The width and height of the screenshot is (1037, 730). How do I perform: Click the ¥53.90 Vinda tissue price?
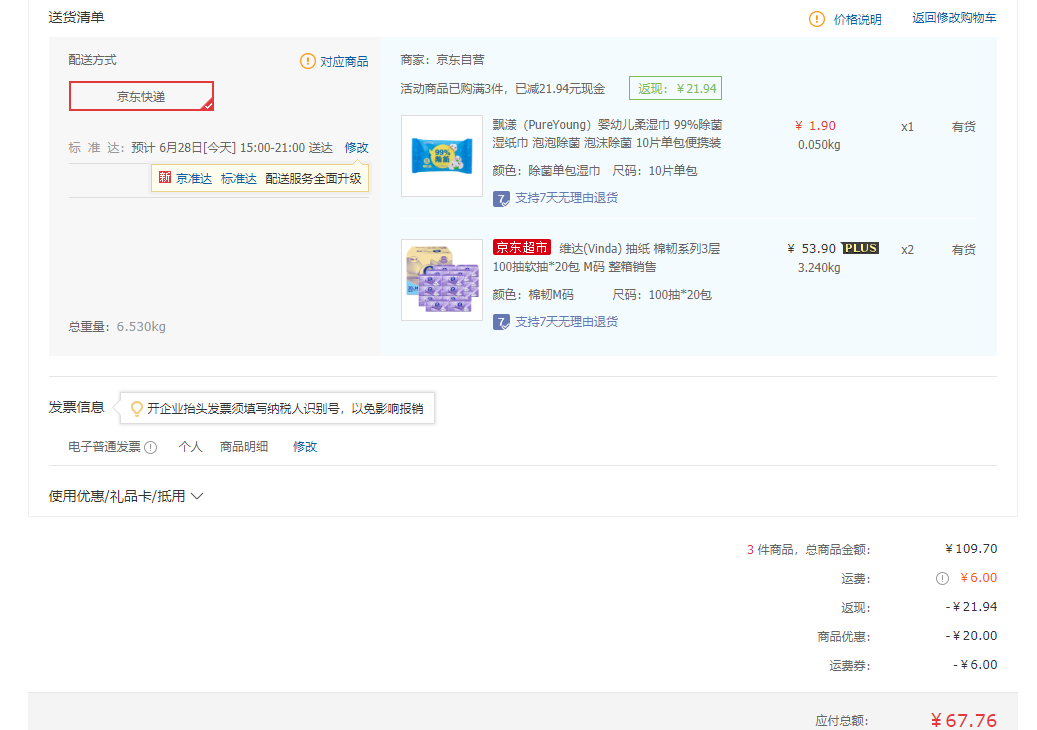tap(811, 249)
